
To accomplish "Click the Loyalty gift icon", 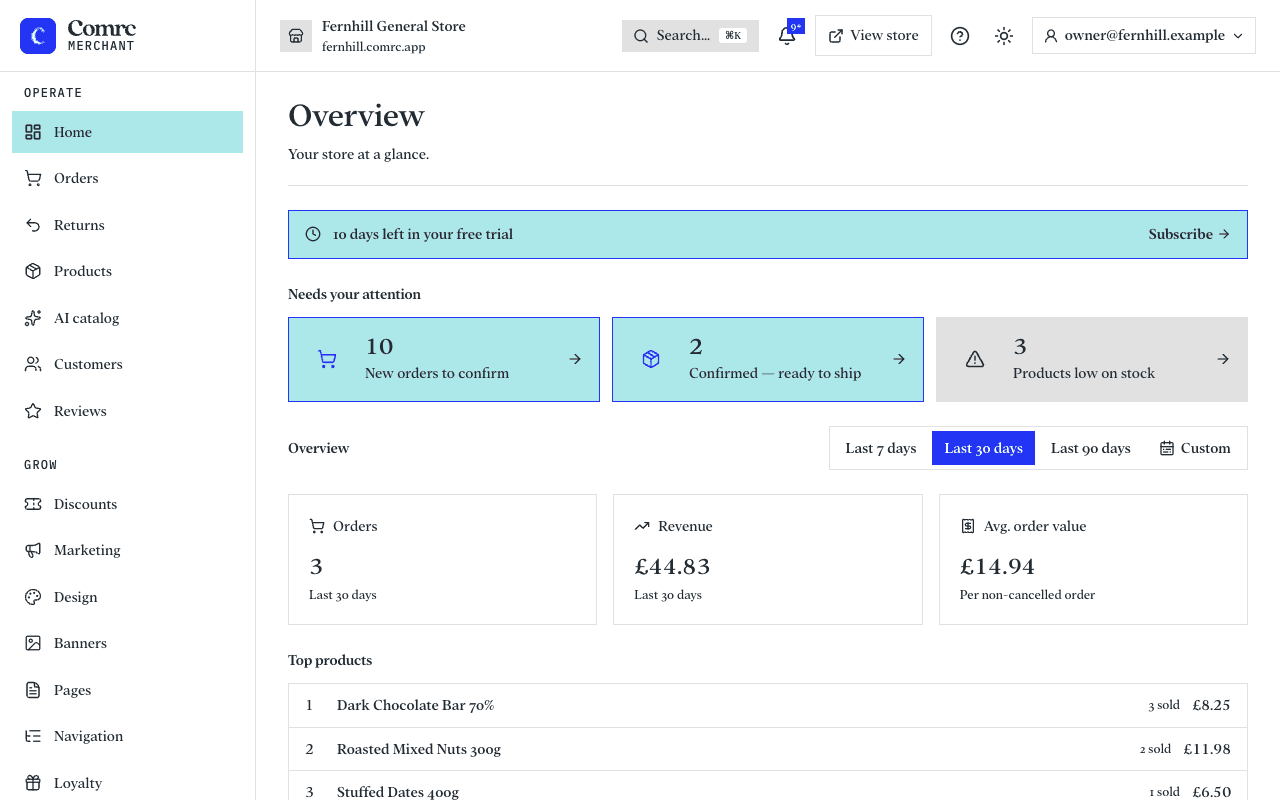I will [x=33, y=783].
